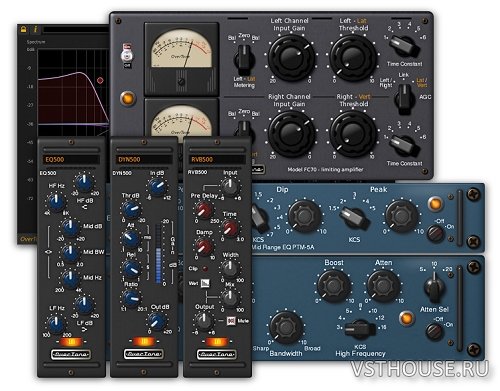Screen dimensions: 500x391
Task: Click the EQ500 HF dB knob
Action: (84, 182)
